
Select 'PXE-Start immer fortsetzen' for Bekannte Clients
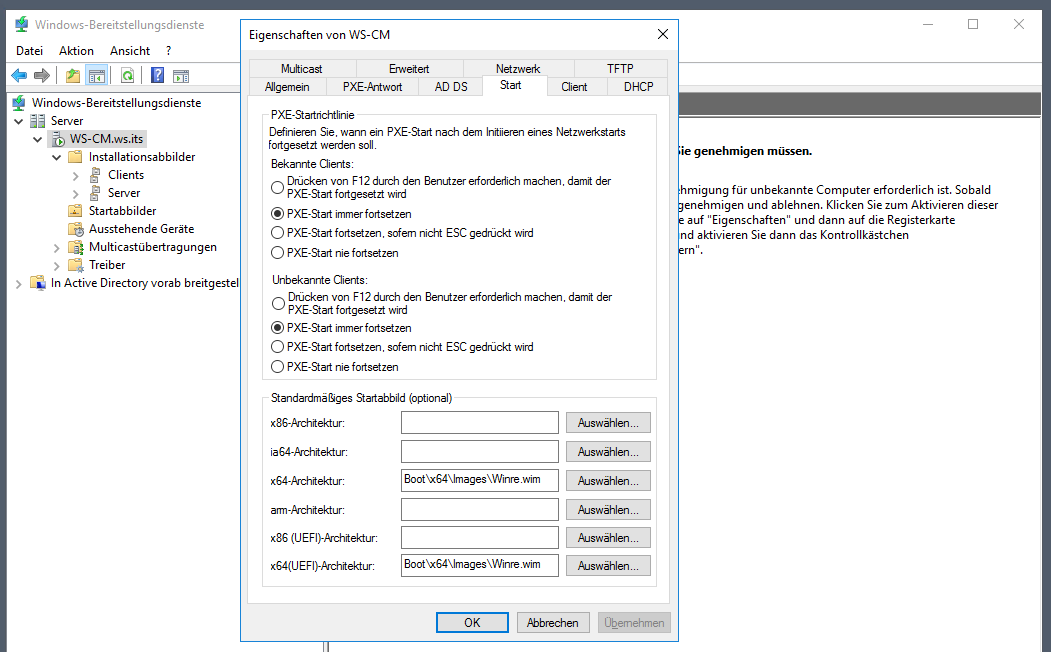pos(277,214)
